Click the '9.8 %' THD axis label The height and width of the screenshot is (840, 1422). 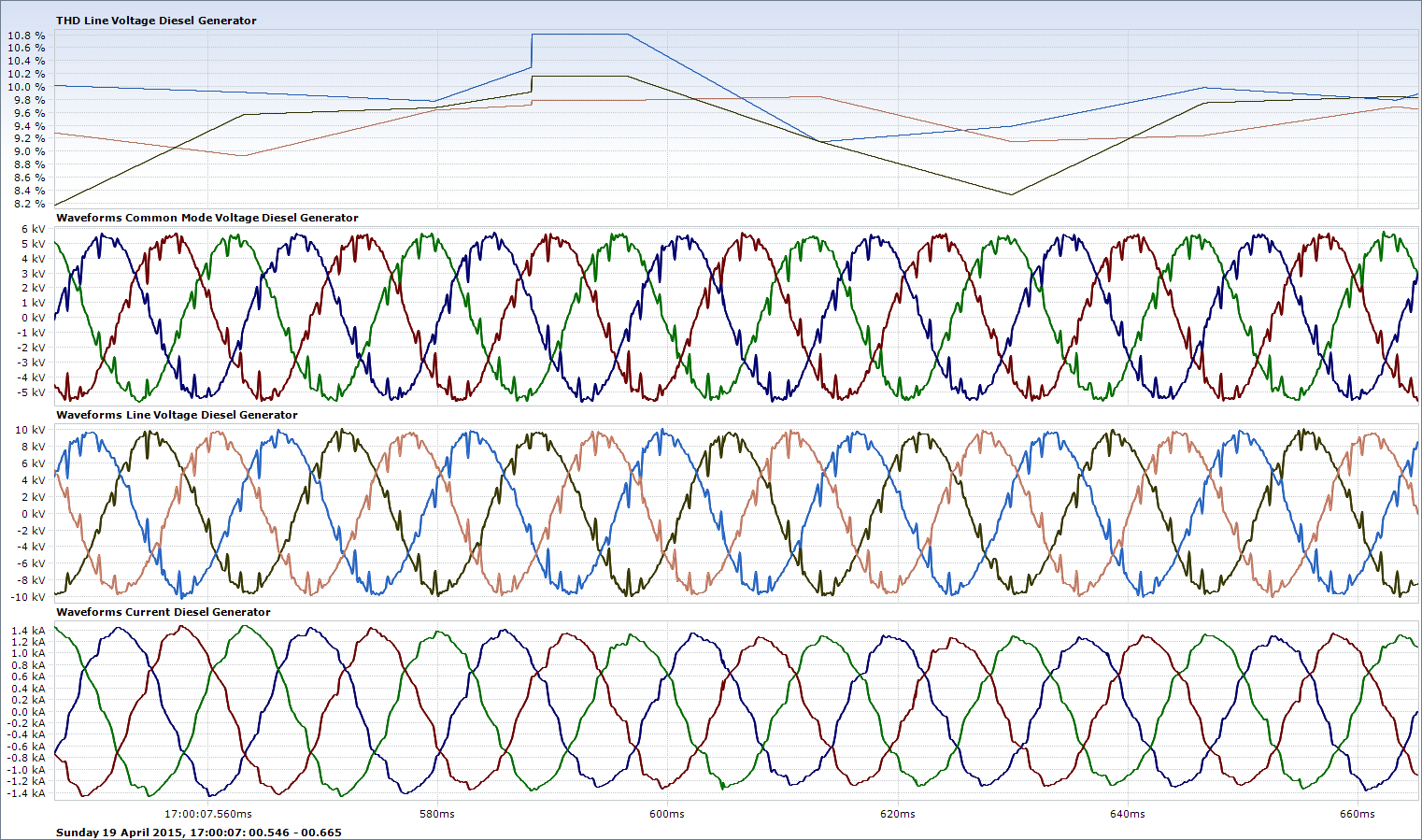tap(29, 100)
